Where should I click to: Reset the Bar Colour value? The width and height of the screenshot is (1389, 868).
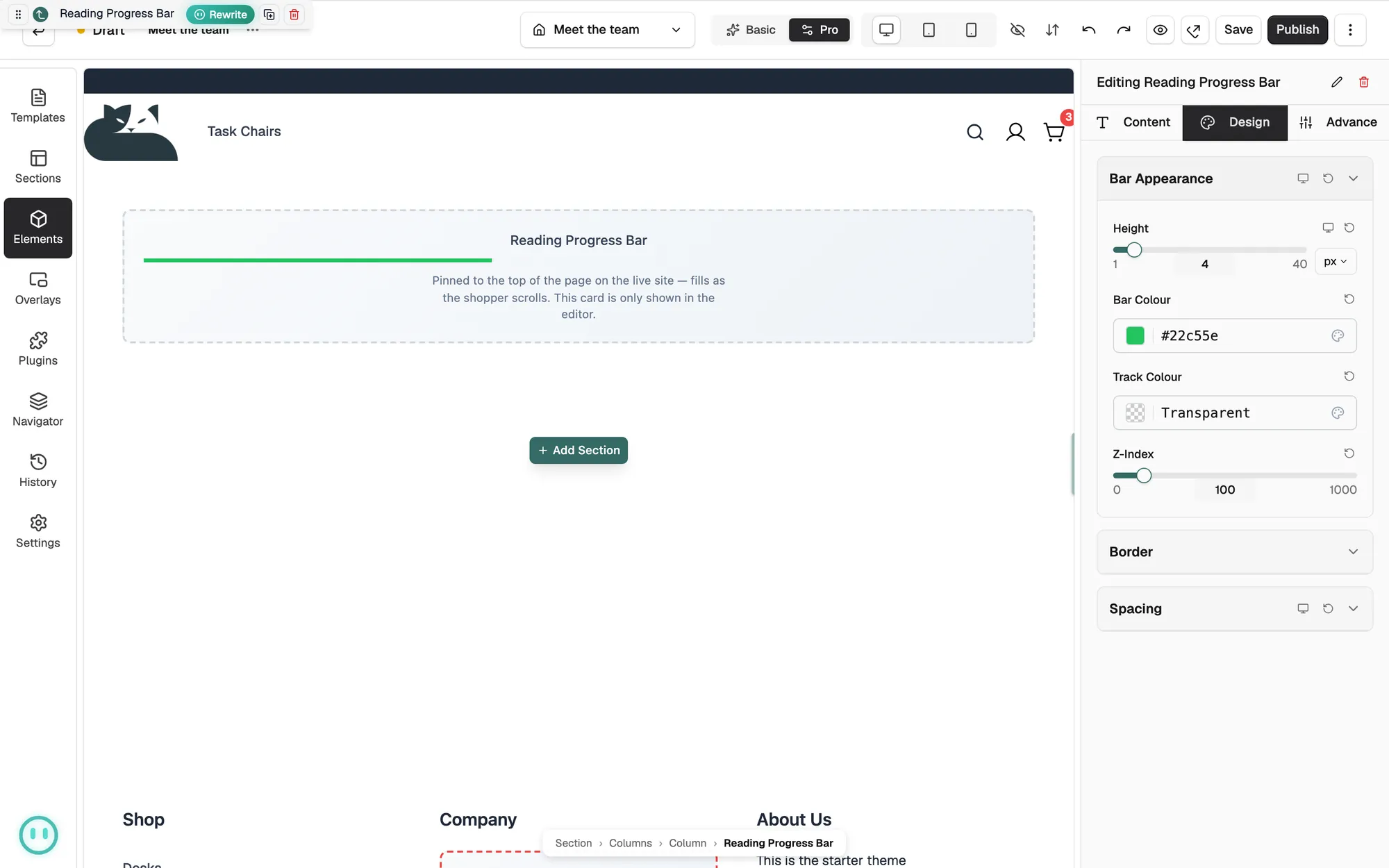[1349, 299]
